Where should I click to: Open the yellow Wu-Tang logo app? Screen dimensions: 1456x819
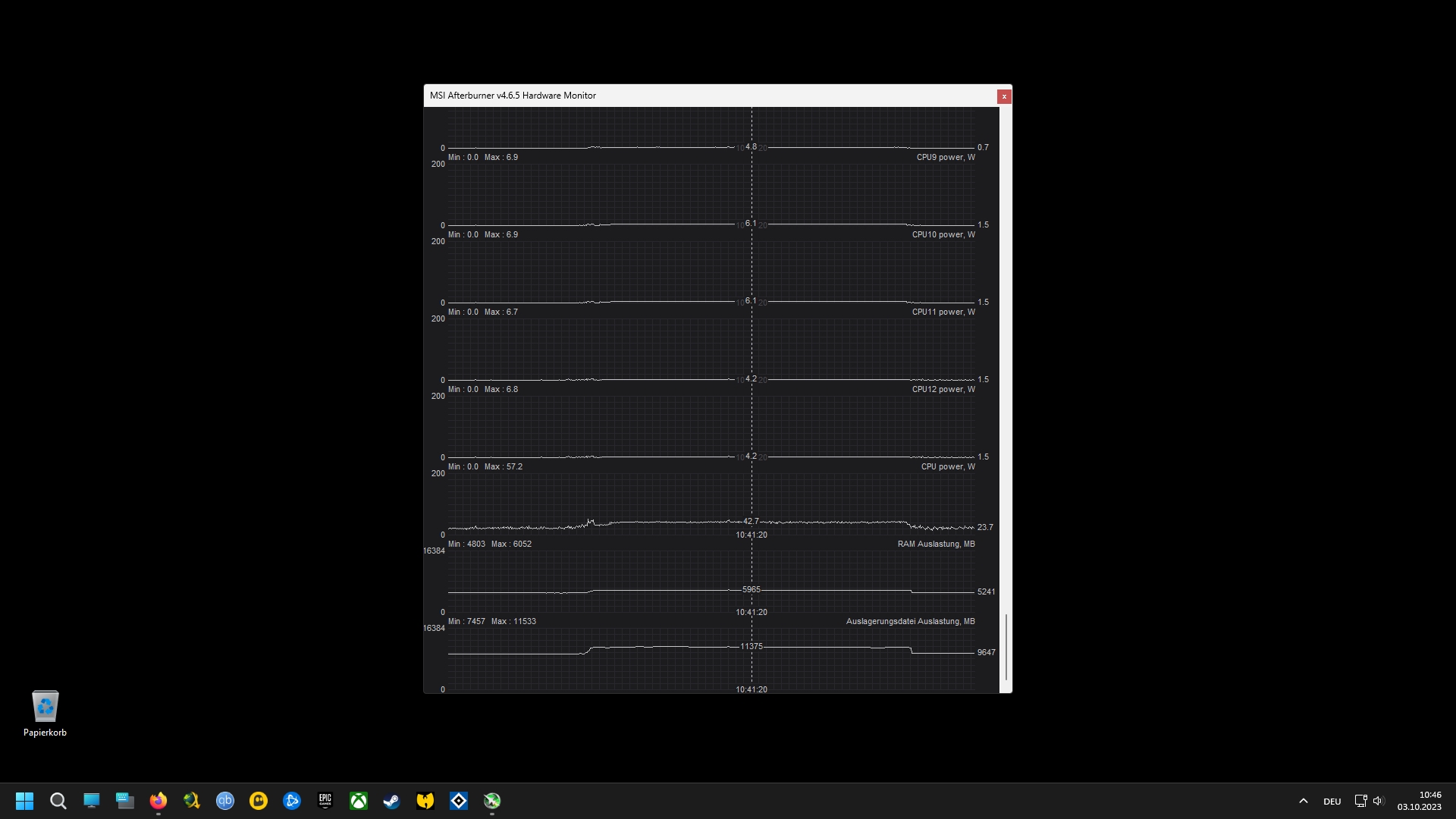click(425, 801)
